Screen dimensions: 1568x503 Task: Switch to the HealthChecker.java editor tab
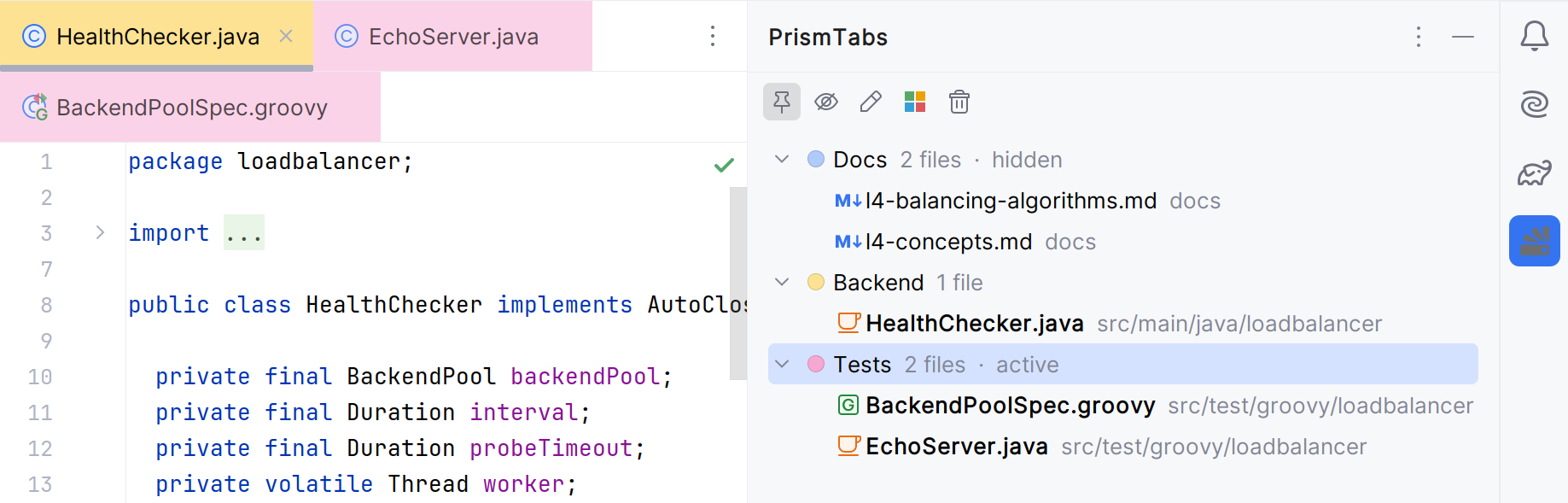click(156, 36)
